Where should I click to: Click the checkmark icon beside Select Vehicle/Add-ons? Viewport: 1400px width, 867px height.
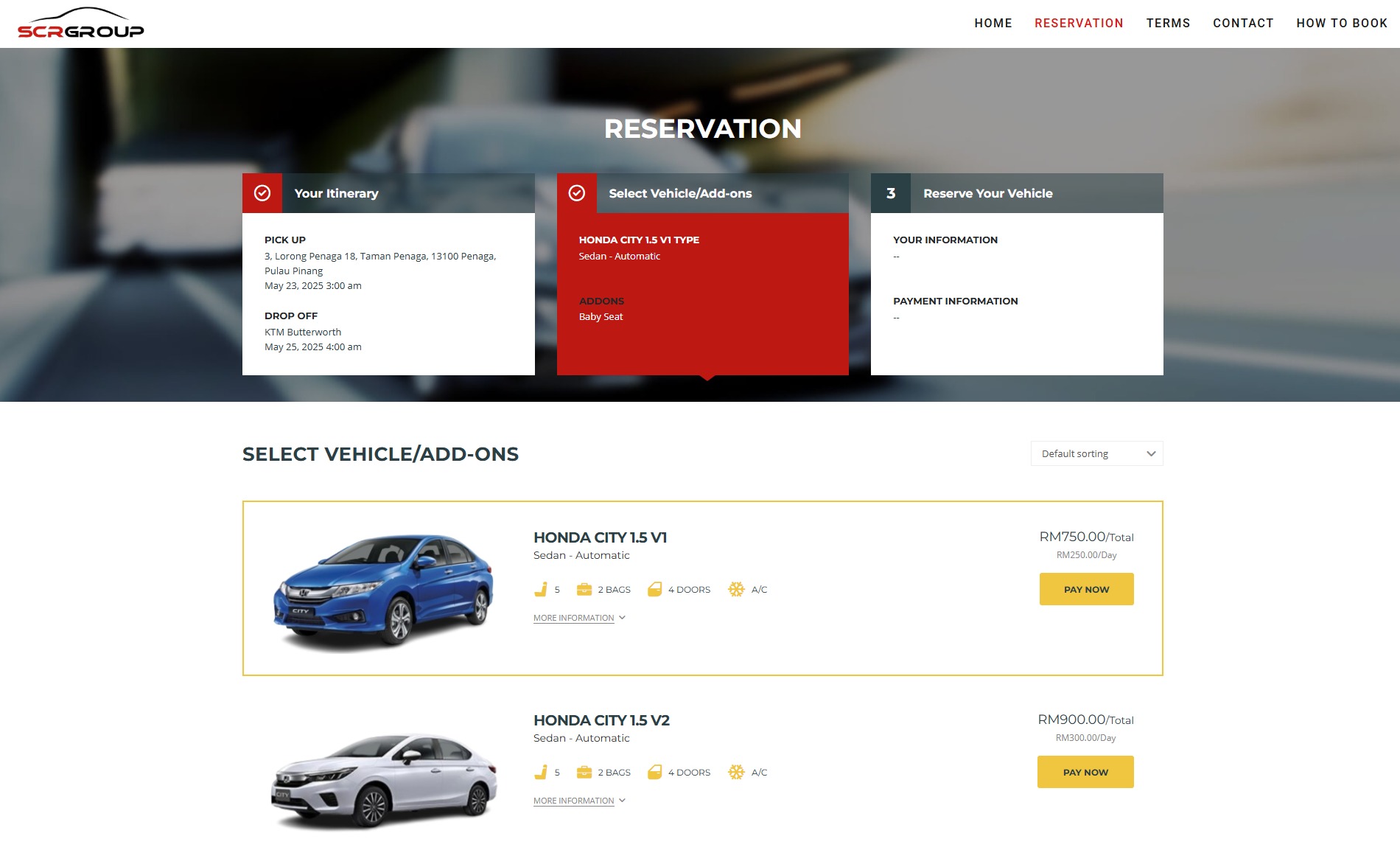tap(577, 193)
